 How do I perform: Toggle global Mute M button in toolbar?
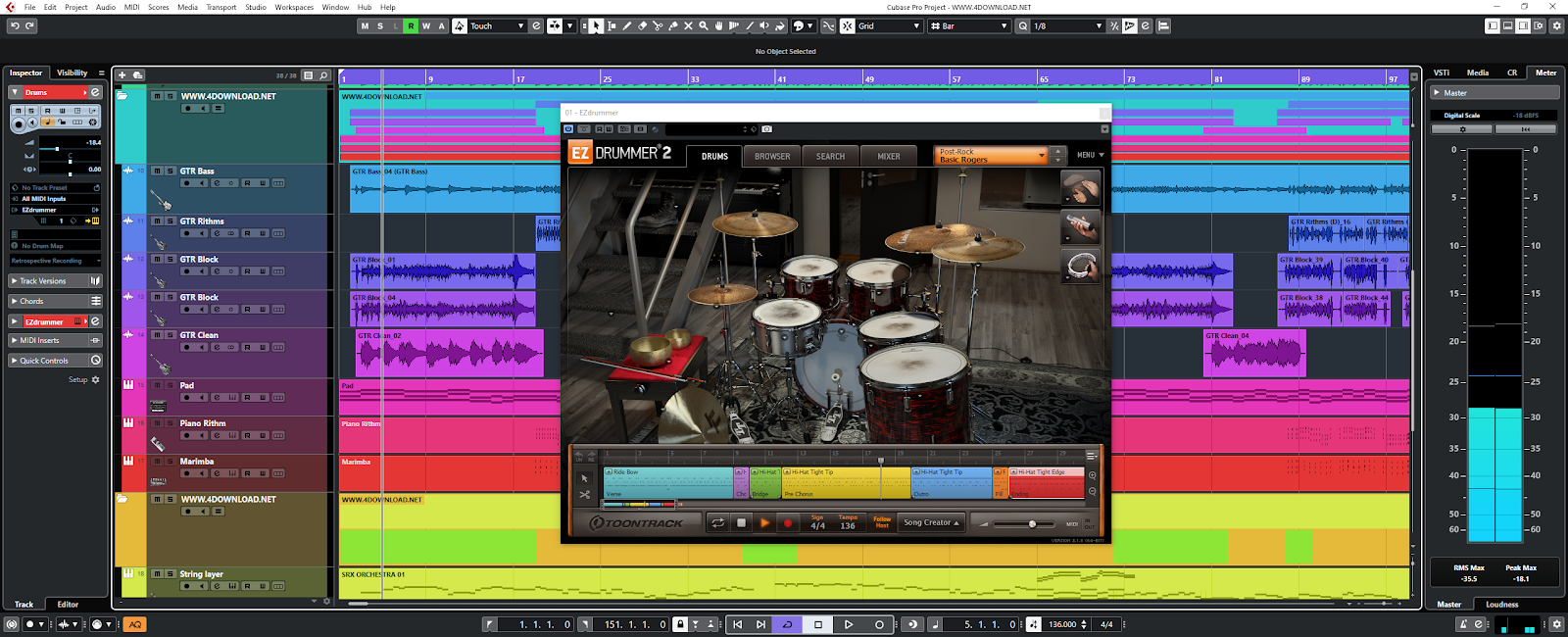point(366,26)
